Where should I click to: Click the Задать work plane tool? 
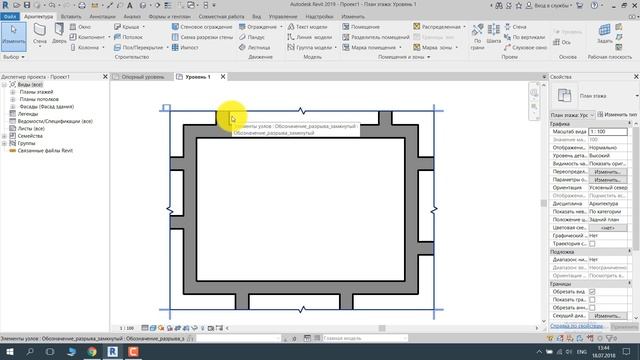(x=604, y=33)
